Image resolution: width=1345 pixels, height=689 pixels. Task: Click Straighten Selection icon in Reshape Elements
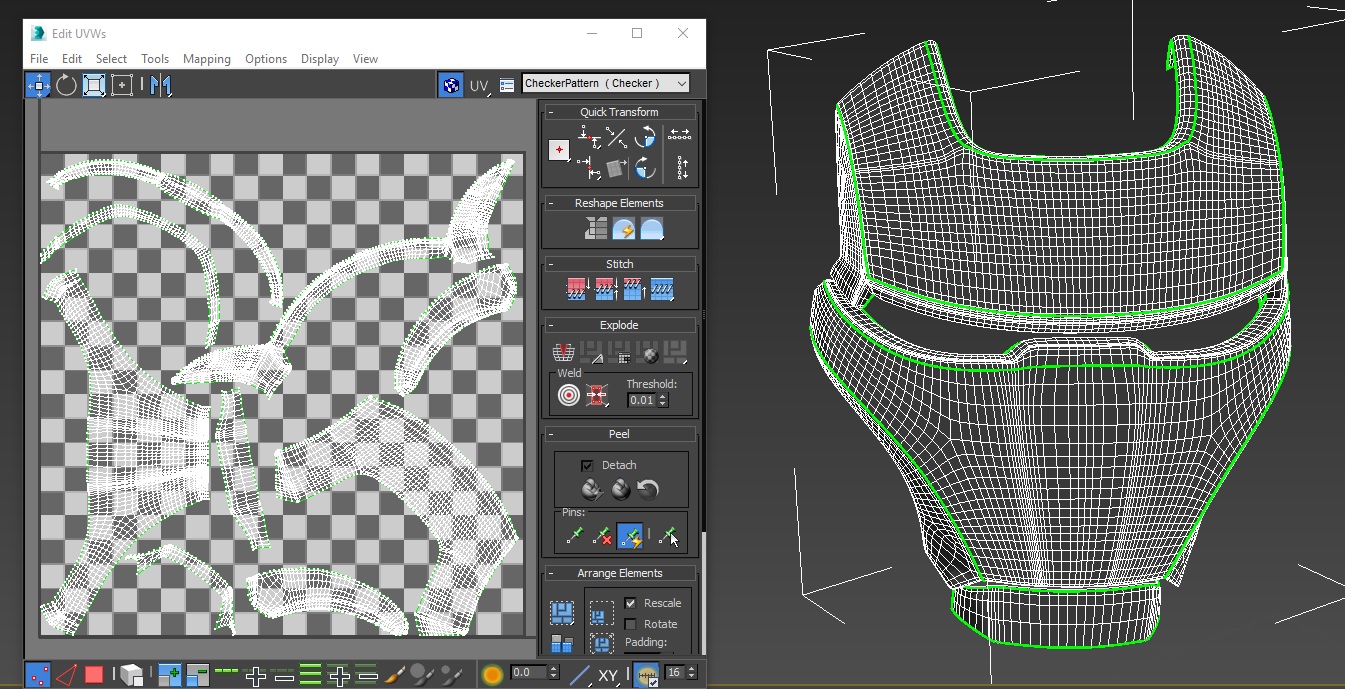pos(596,230)
